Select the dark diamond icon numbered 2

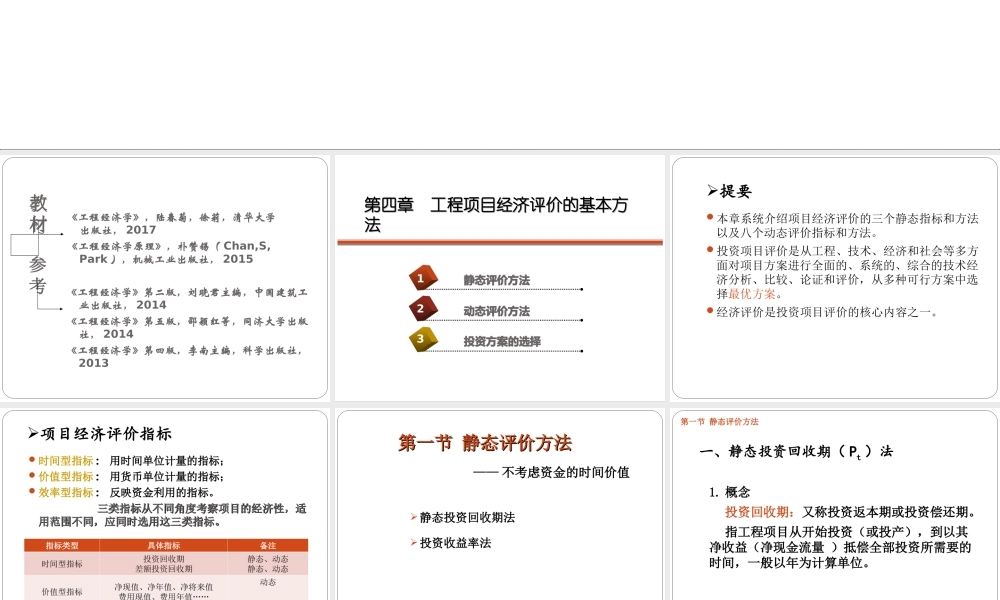421,309
